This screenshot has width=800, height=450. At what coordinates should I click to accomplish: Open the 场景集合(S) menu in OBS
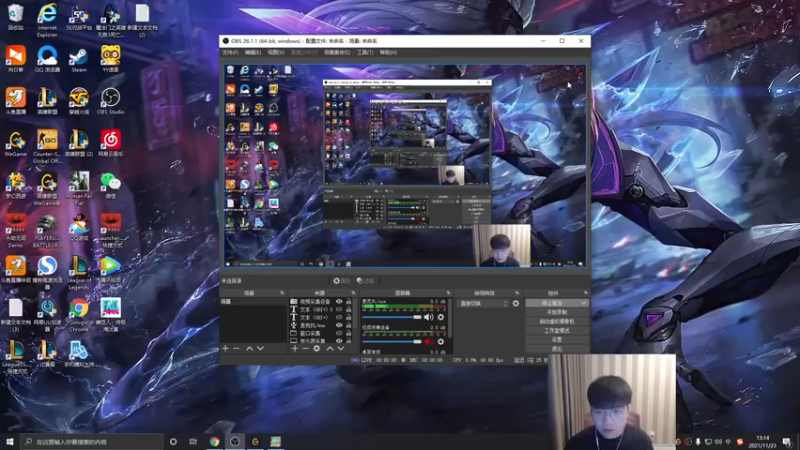tap(337, 53)
